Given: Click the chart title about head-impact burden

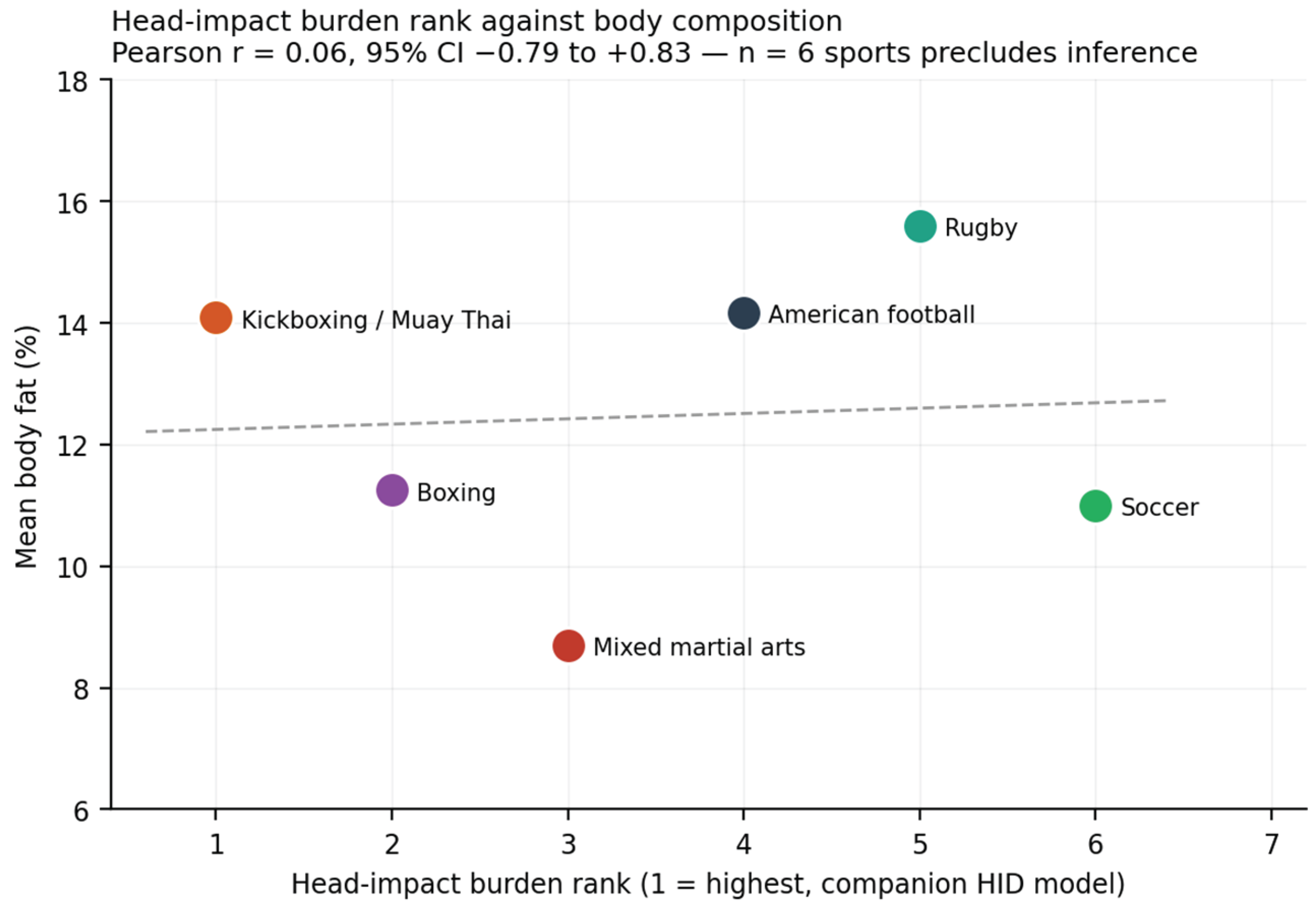Looking at the screenshot, I should 476,22.
